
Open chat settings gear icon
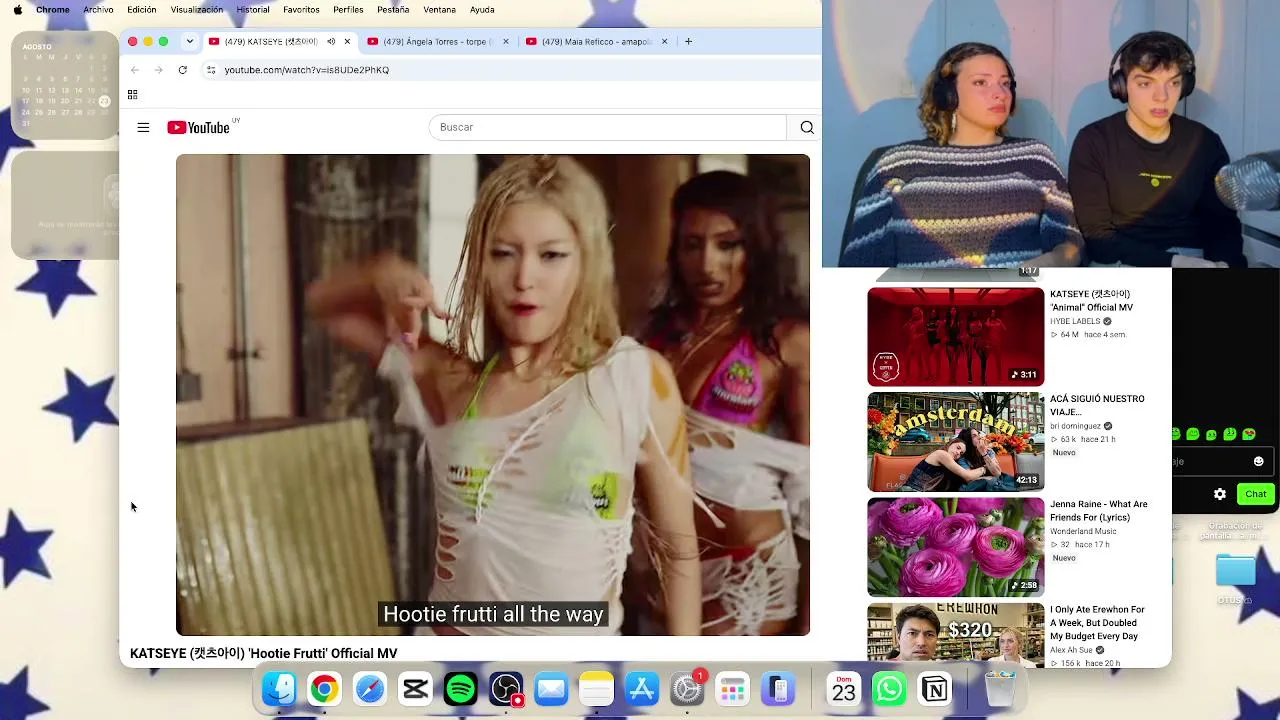pos(1220,494)
